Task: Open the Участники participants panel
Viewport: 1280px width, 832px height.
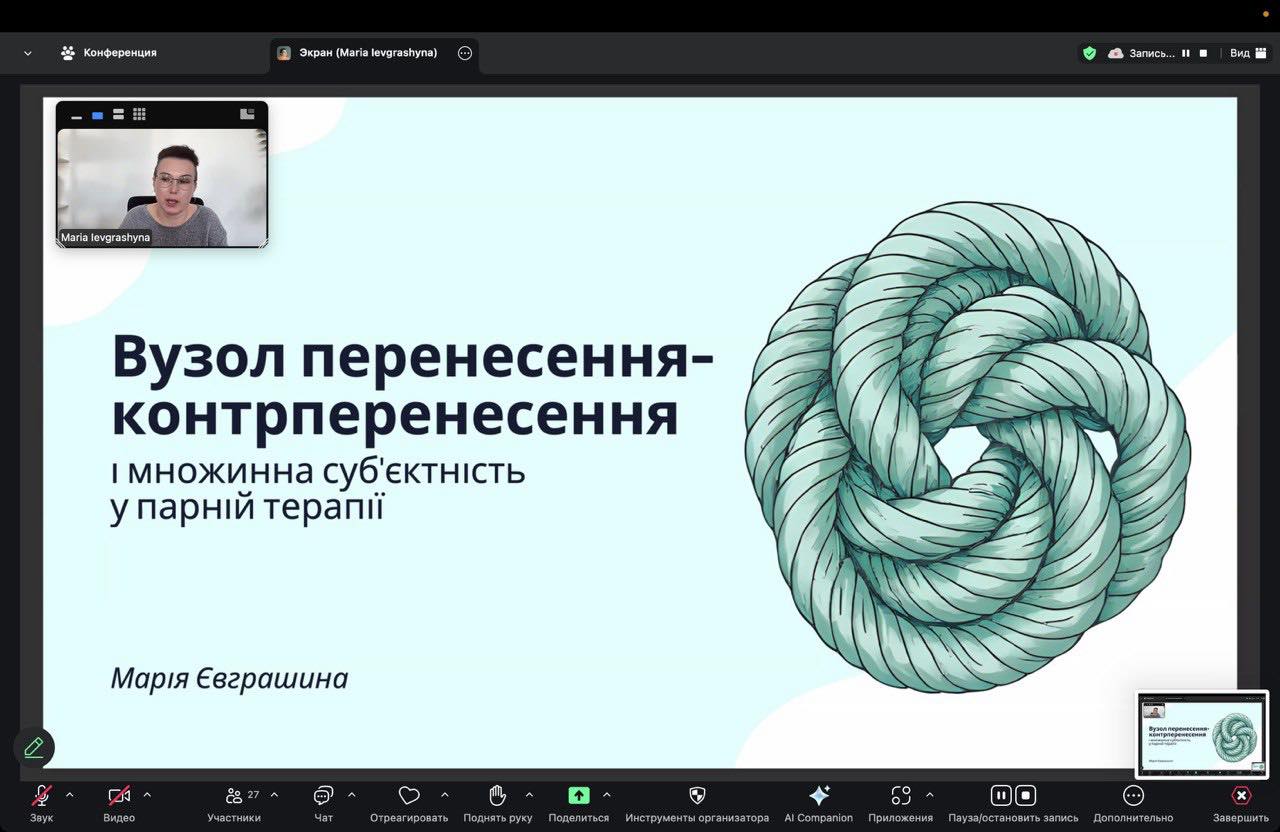Action: [x=234, y=796]
